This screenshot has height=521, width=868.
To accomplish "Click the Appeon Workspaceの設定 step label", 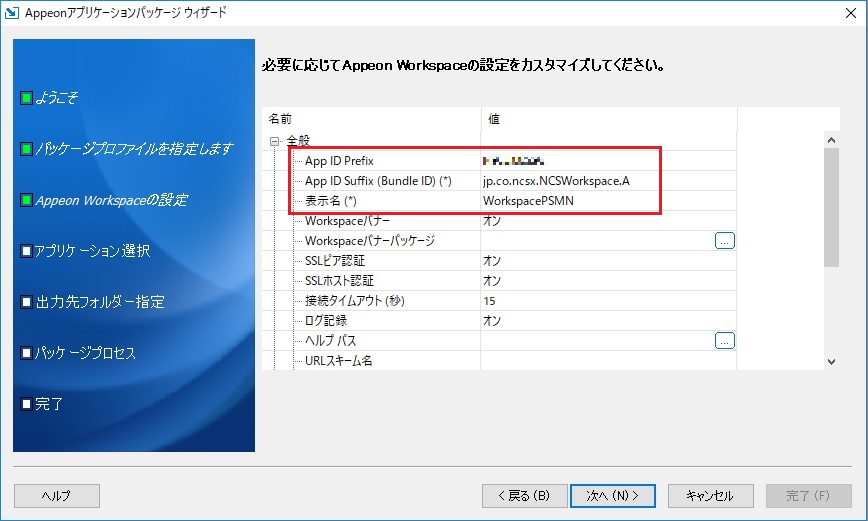I will pyautogui.click(x=112, y=200).
